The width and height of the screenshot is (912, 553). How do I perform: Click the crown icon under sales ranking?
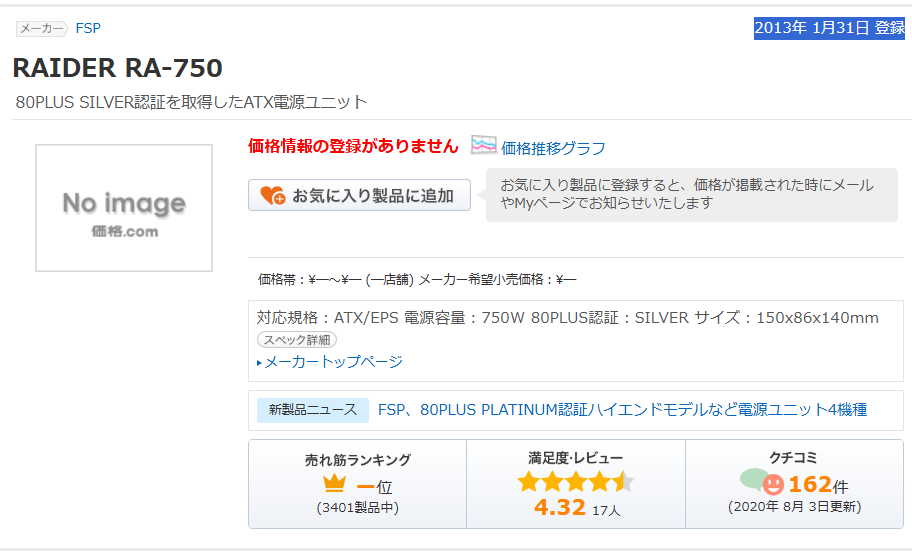coord(334,485)
